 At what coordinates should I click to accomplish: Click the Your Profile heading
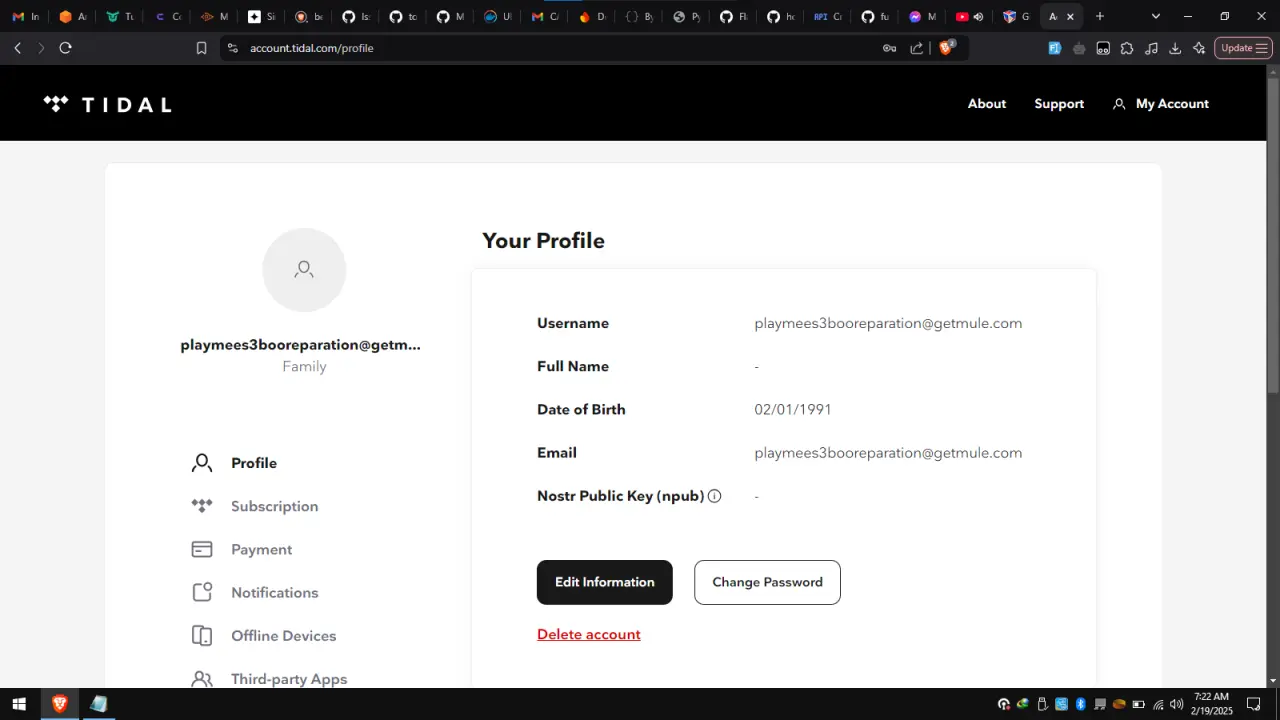(x=543, y=241)
